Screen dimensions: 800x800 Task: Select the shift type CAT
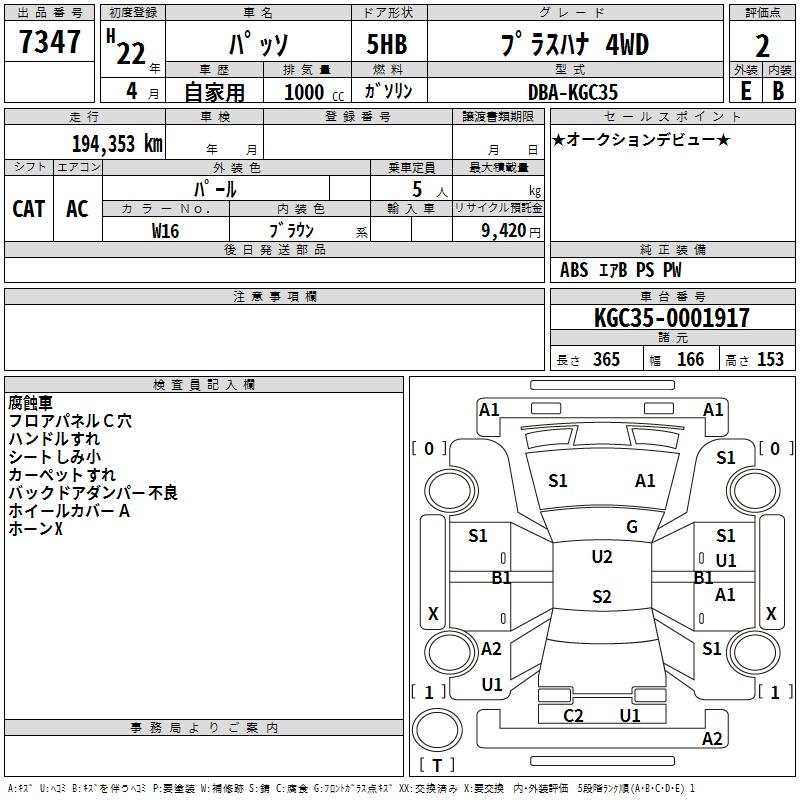click(x=29, y=209)
